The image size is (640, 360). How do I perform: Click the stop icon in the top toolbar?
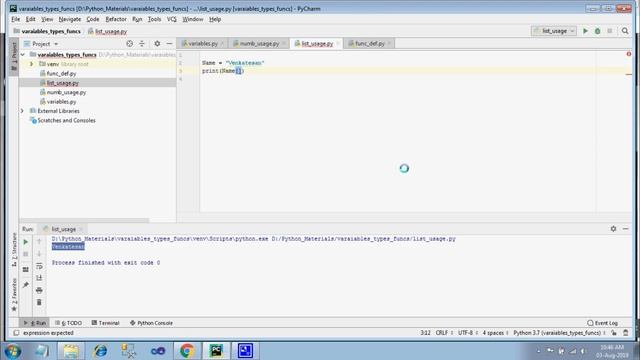coord(610,31)
